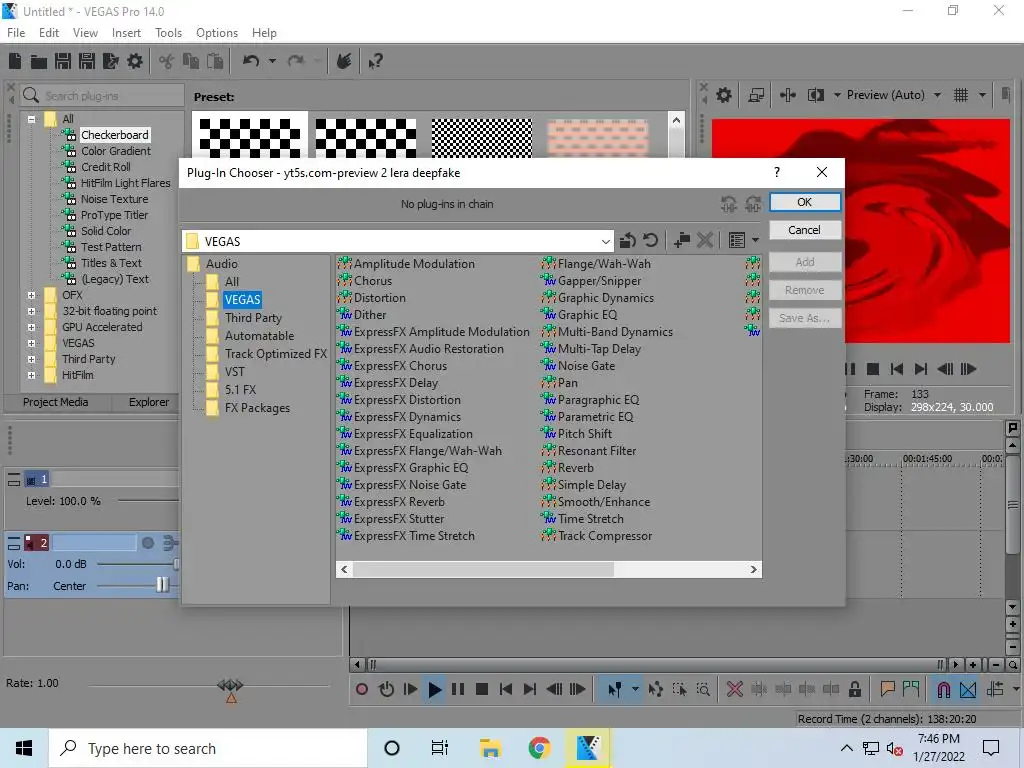Viewport: 1024px width, 768px height.
Task: Open Google Chrome from the taskbar
Action: (x=539, y=748)
